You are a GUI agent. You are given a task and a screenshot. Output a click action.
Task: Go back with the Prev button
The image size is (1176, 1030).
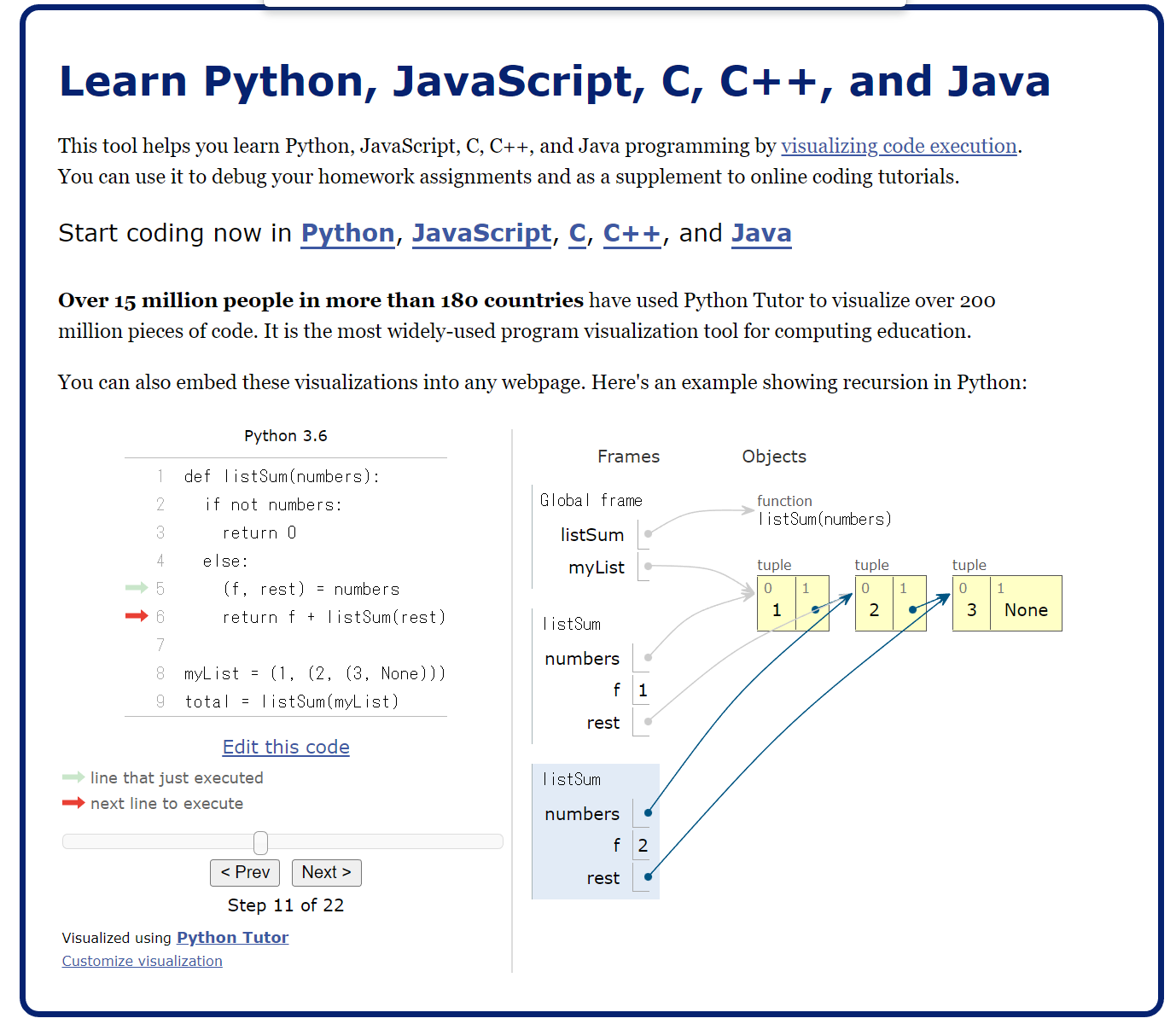point(245,872)
